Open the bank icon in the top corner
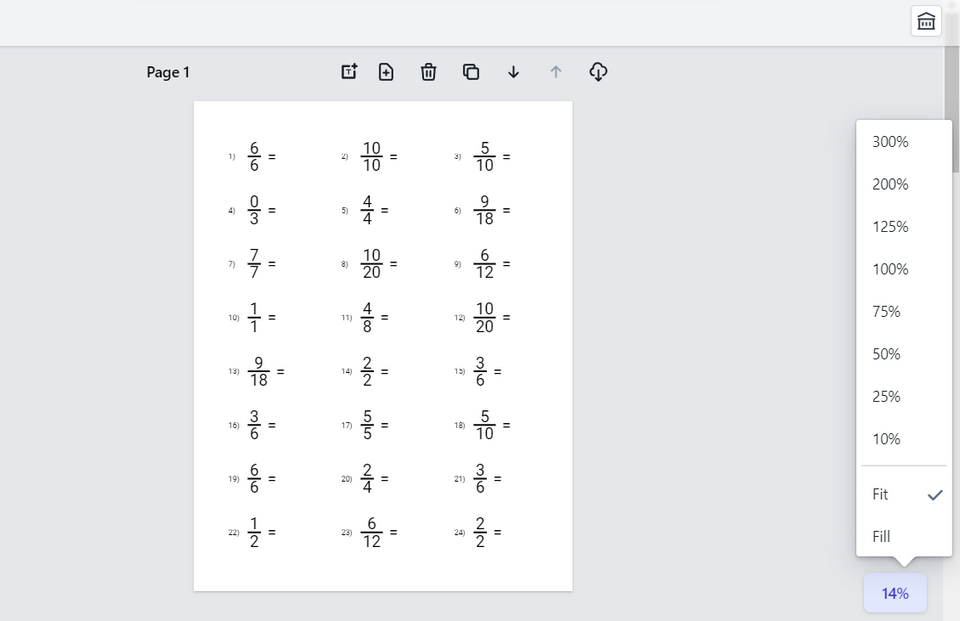 (925, 21)
